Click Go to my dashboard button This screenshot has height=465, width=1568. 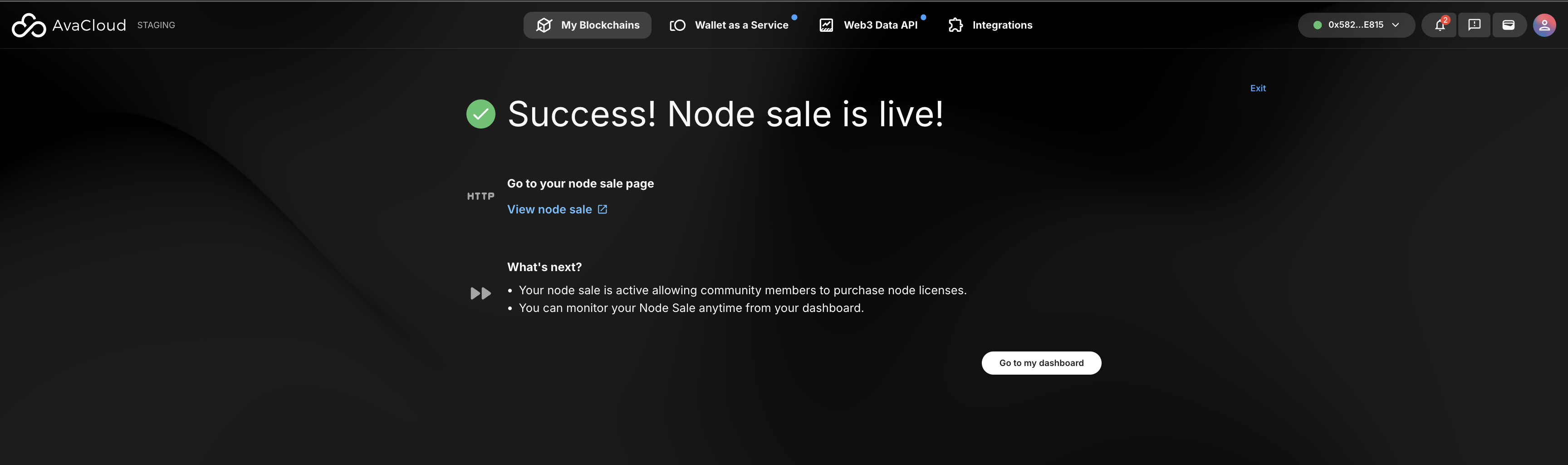point(1041,363)
